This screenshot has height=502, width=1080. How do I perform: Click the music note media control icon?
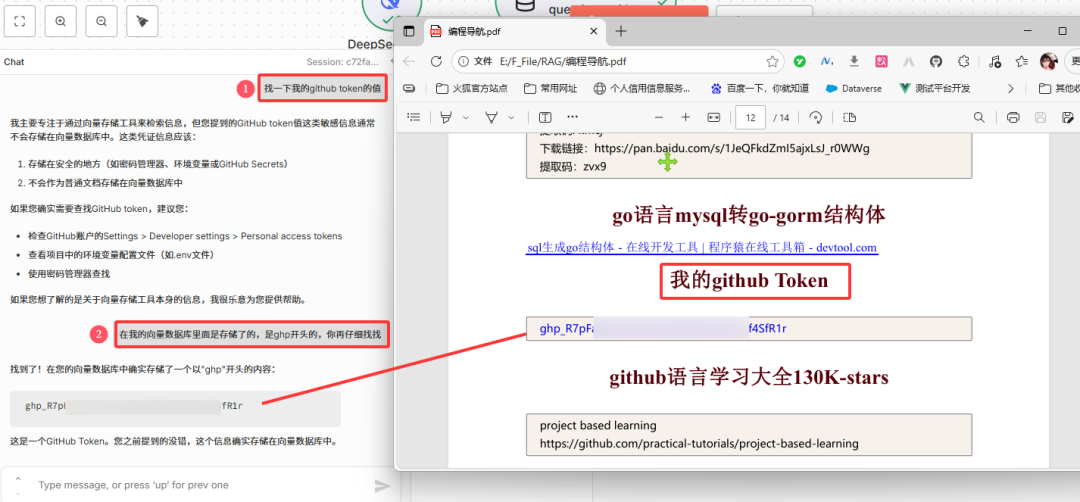coord(994,61)
